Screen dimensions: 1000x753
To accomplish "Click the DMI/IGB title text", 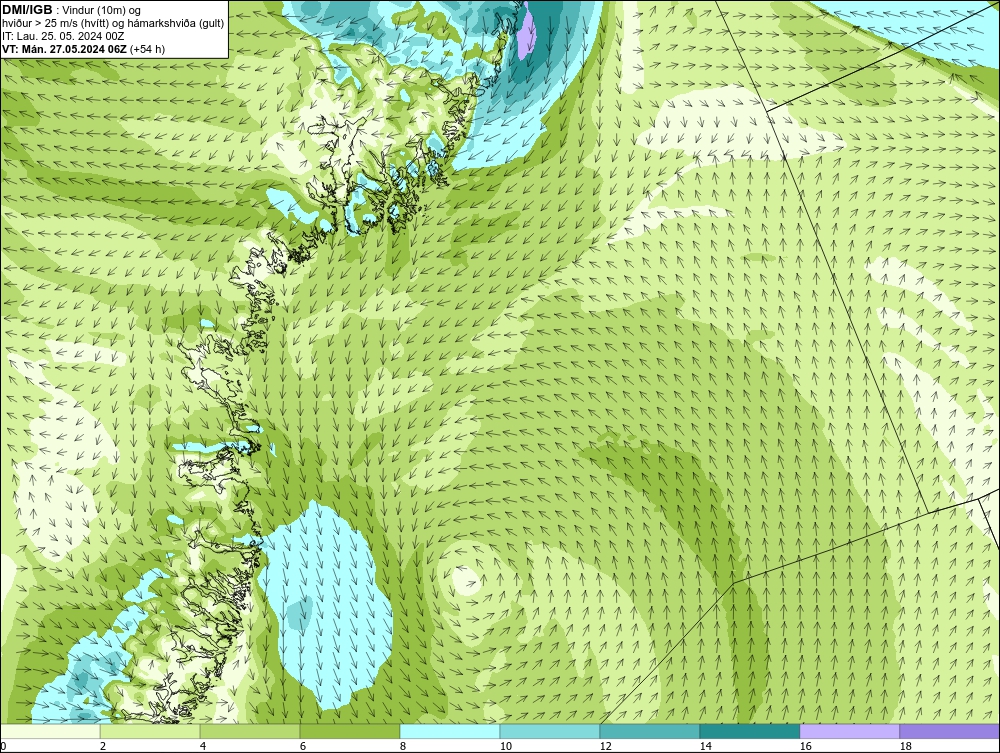I will [27, 10].
